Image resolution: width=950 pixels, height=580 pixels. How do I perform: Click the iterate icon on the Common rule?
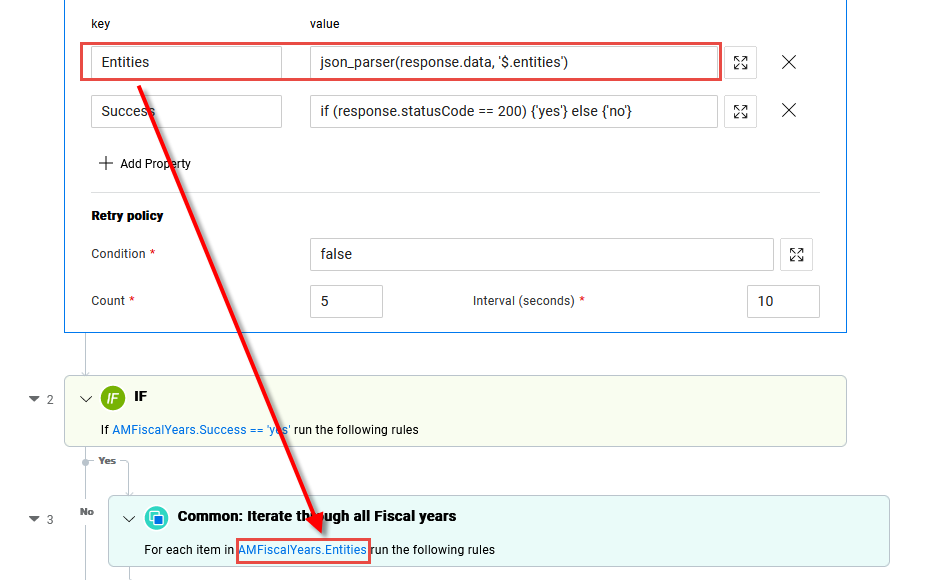tap(156, 517)
